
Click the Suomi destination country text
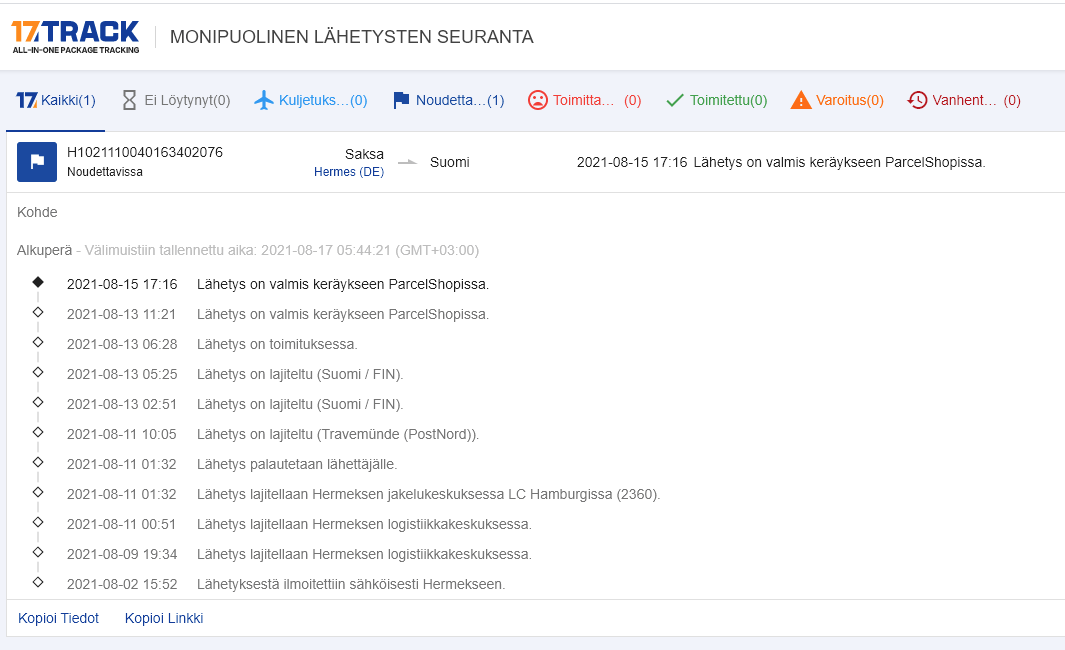click(450, 162)
